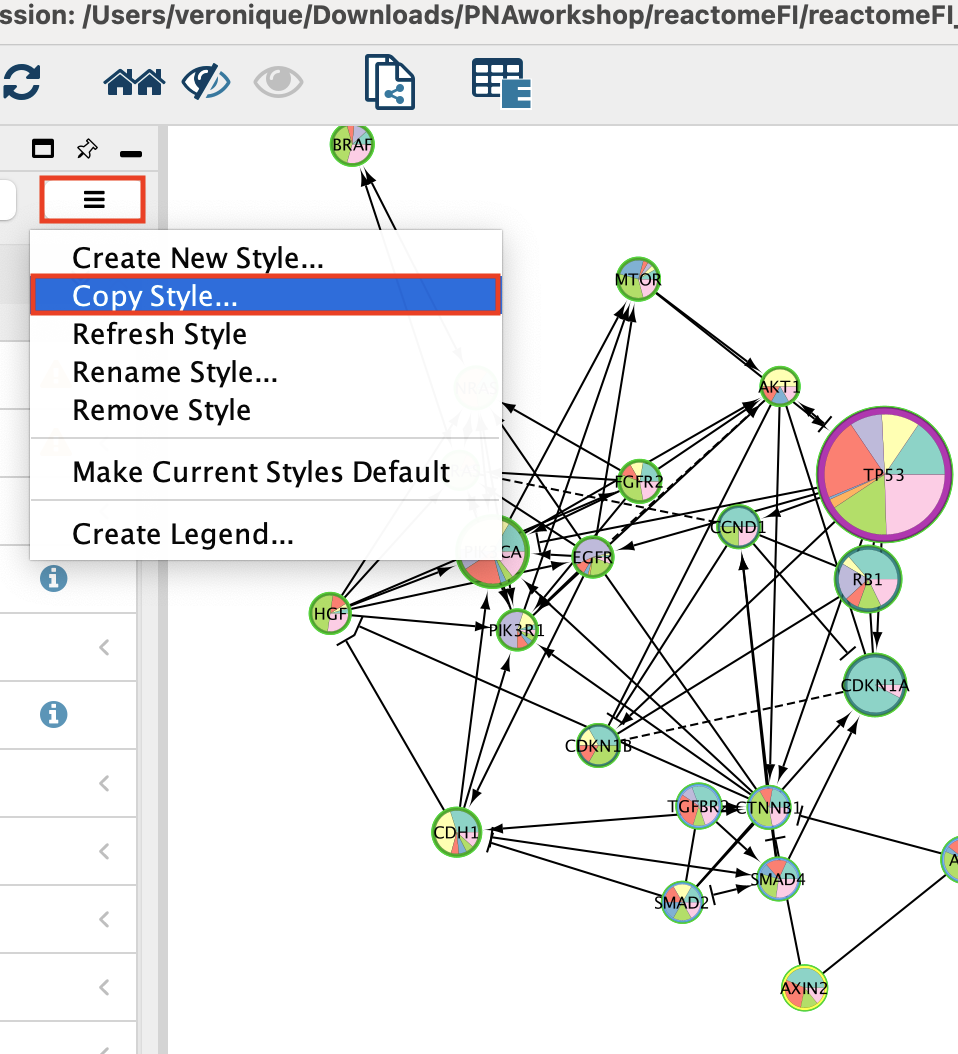The height and width of the screenshot is (1054, 958).
Task: Open 'Create Legend...' from the menu
Action: pyautogui.click(x=183, y=534)
